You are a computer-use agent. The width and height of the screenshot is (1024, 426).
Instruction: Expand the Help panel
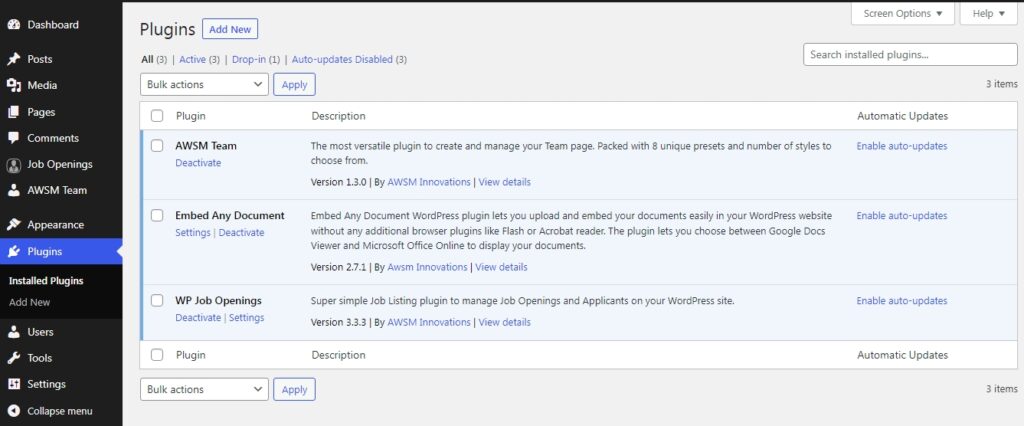(988, 13)
